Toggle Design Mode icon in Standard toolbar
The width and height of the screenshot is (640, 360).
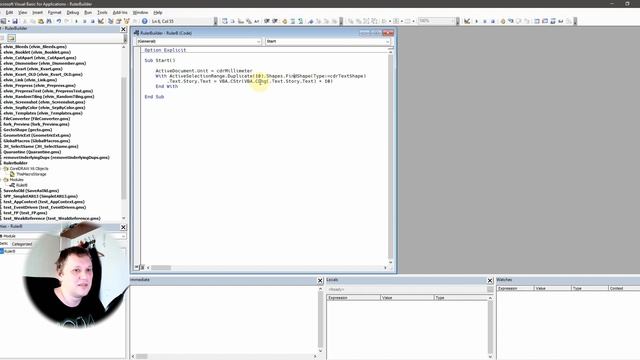tap(101, 21)
